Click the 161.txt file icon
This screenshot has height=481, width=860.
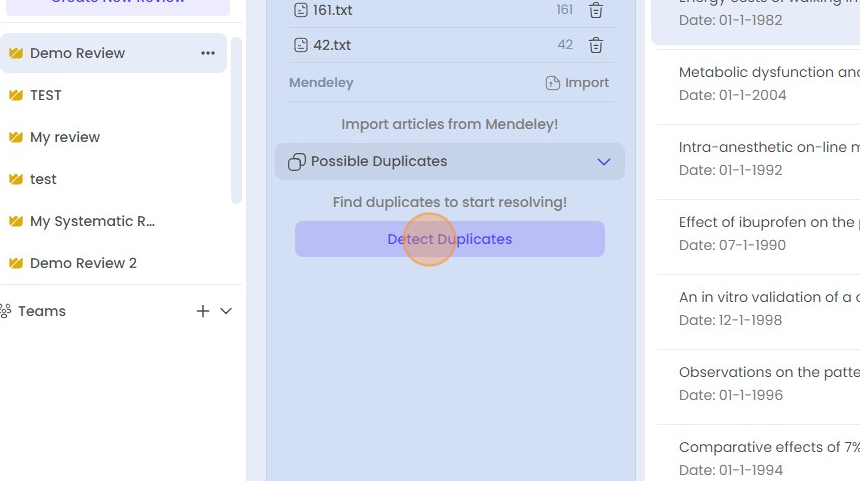point(301,10)
